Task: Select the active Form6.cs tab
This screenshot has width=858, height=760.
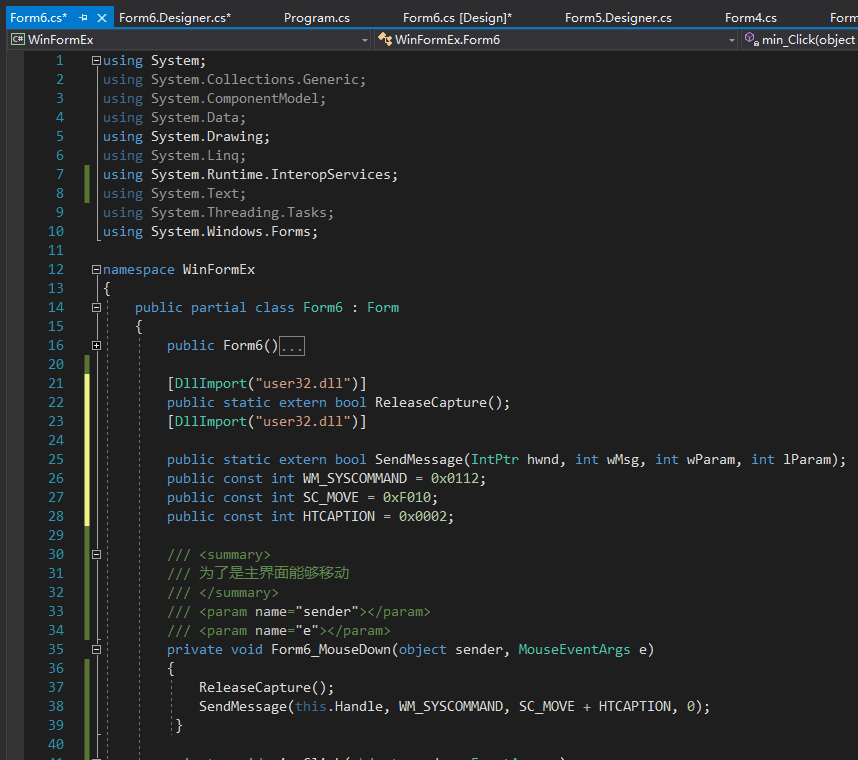Action: coord(38,18)
